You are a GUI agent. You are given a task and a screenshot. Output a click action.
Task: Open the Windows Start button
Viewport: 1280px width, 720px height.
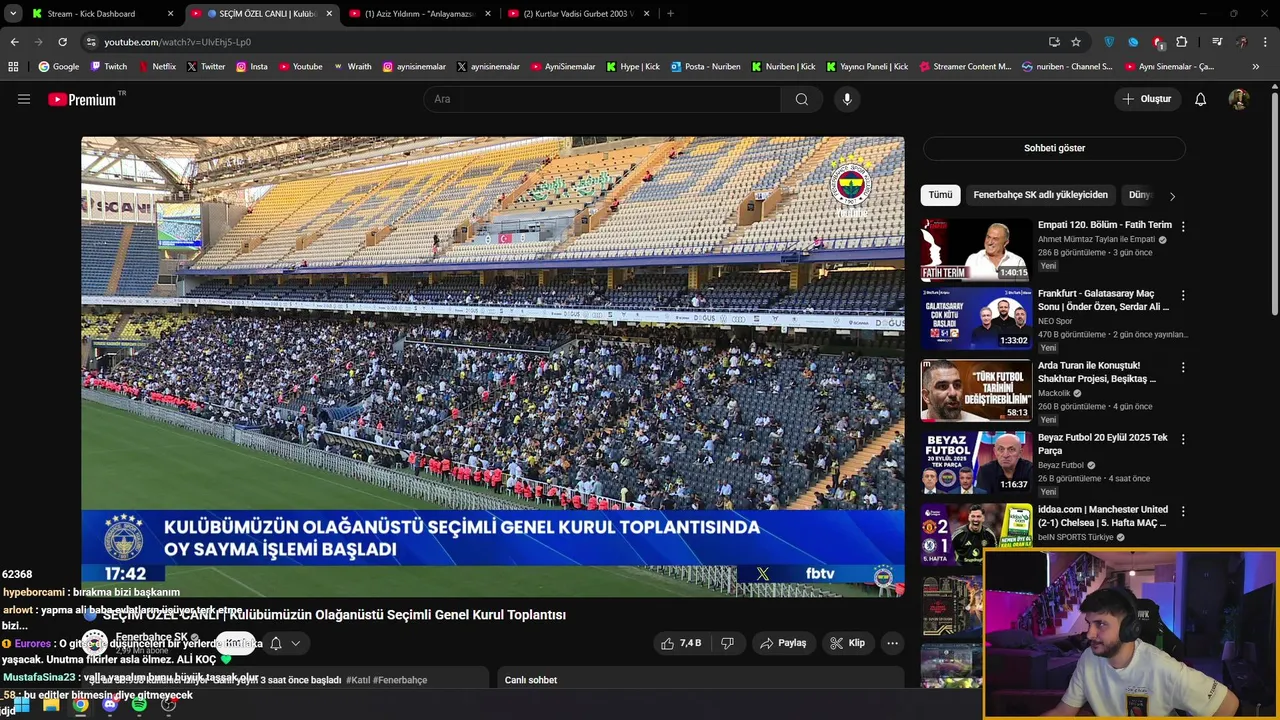tap(21, 705)
